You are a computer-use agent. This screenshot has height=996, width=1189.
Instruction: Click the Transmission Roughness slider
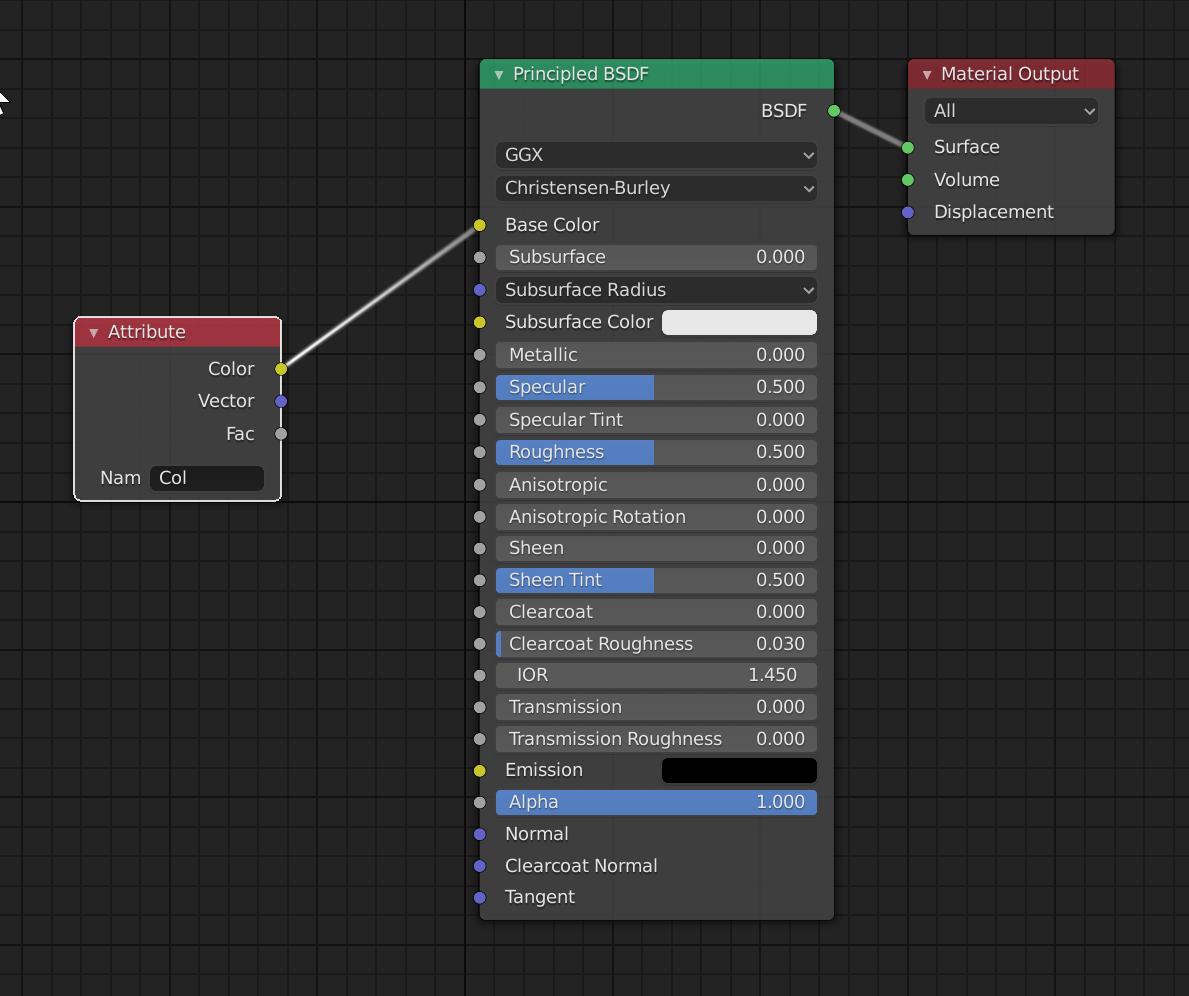point(656,739)
